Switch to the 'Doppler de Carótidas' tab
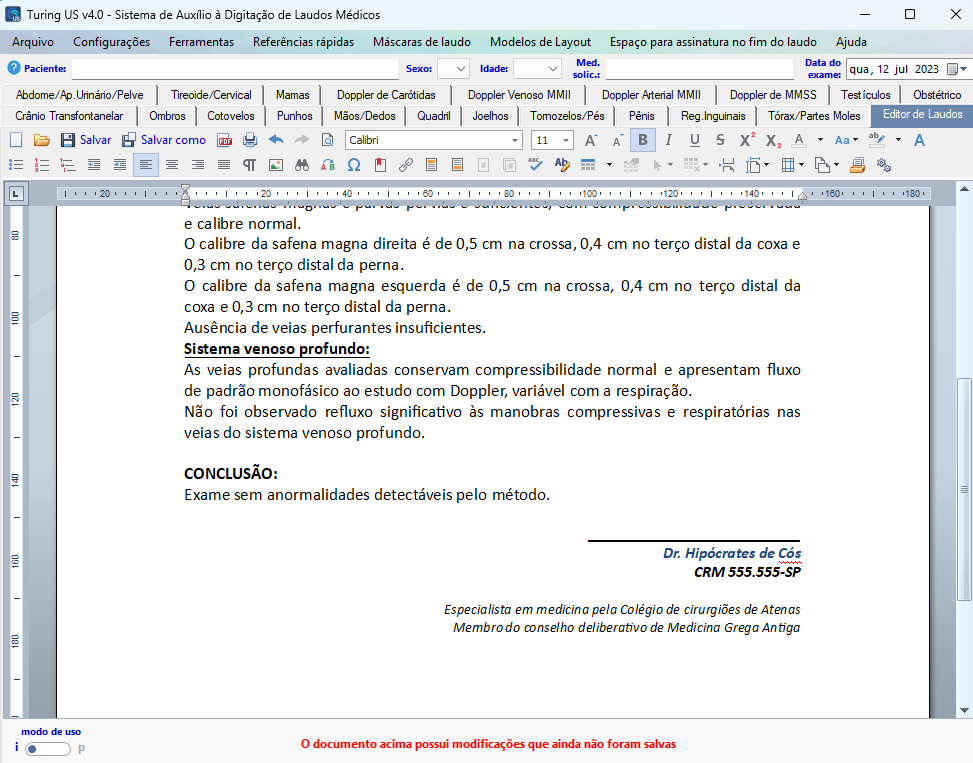This screenshot has height=763, width=973. click(386, 95)
